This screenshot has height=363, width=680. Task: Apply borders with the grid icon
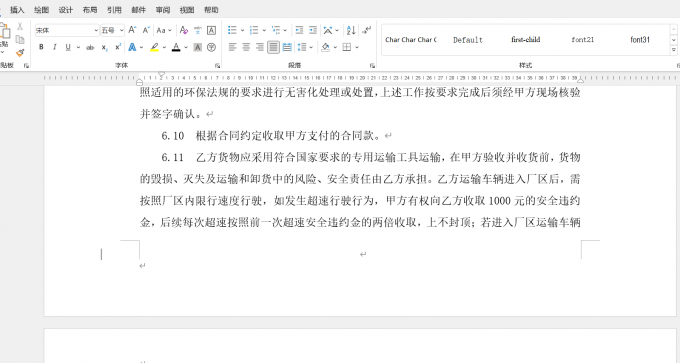coord(347,47)
